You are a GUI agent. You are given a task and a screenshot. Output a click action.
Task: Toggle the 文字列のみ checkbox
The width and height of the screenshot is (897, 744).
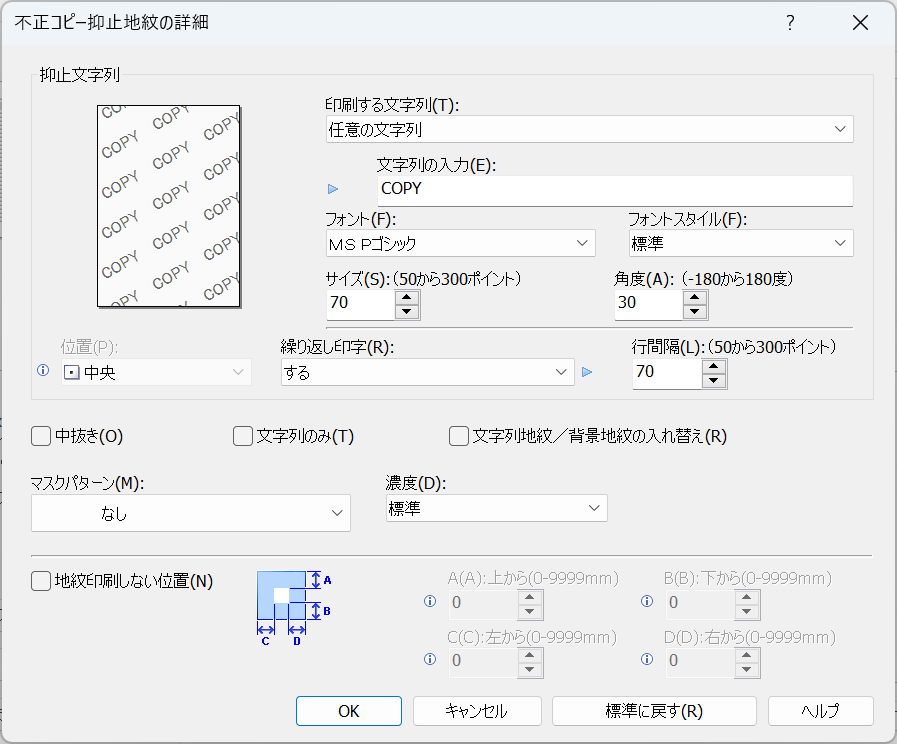click(x=243, y=435)
